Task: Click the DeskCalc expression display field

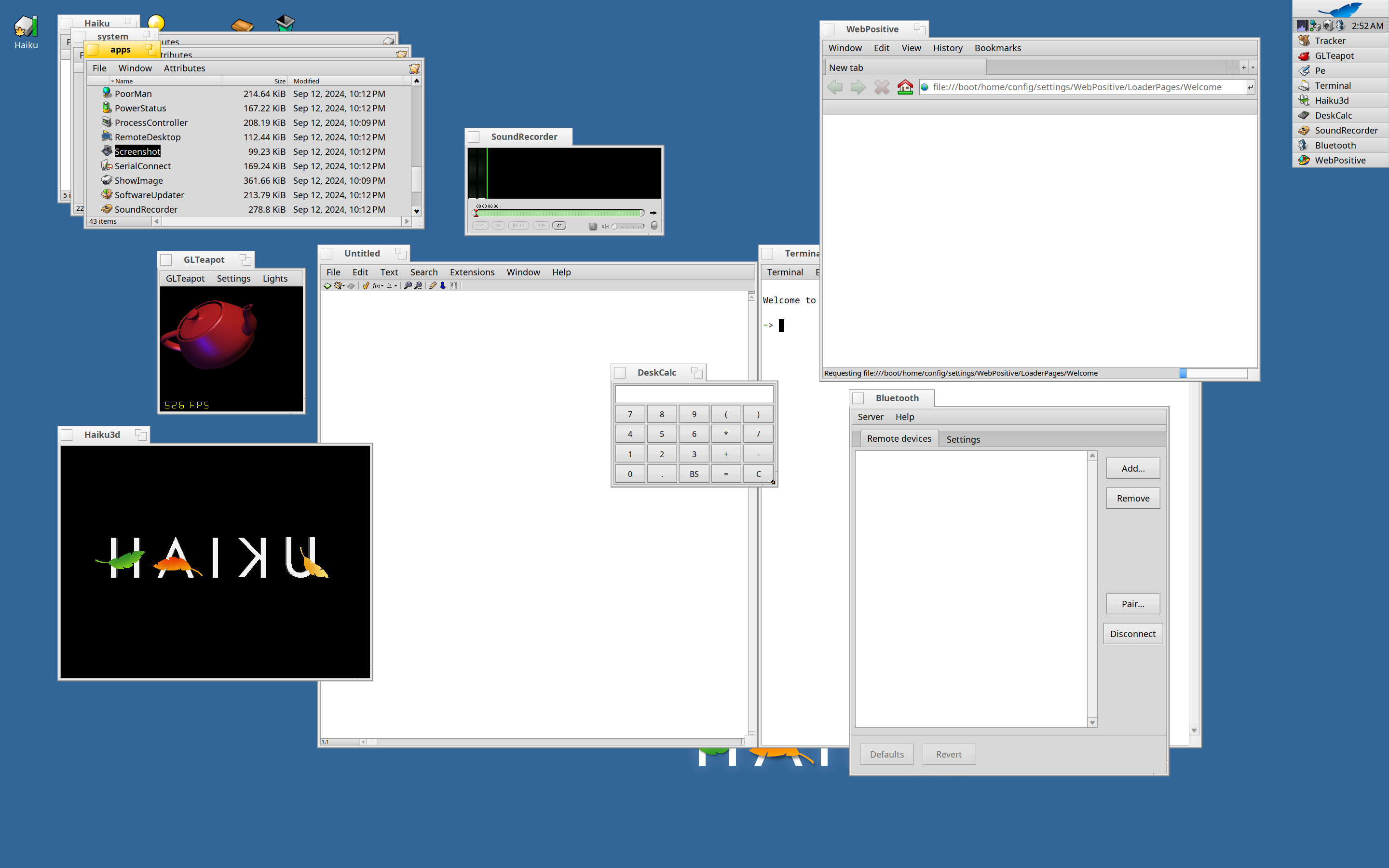Action: [694, 394]
